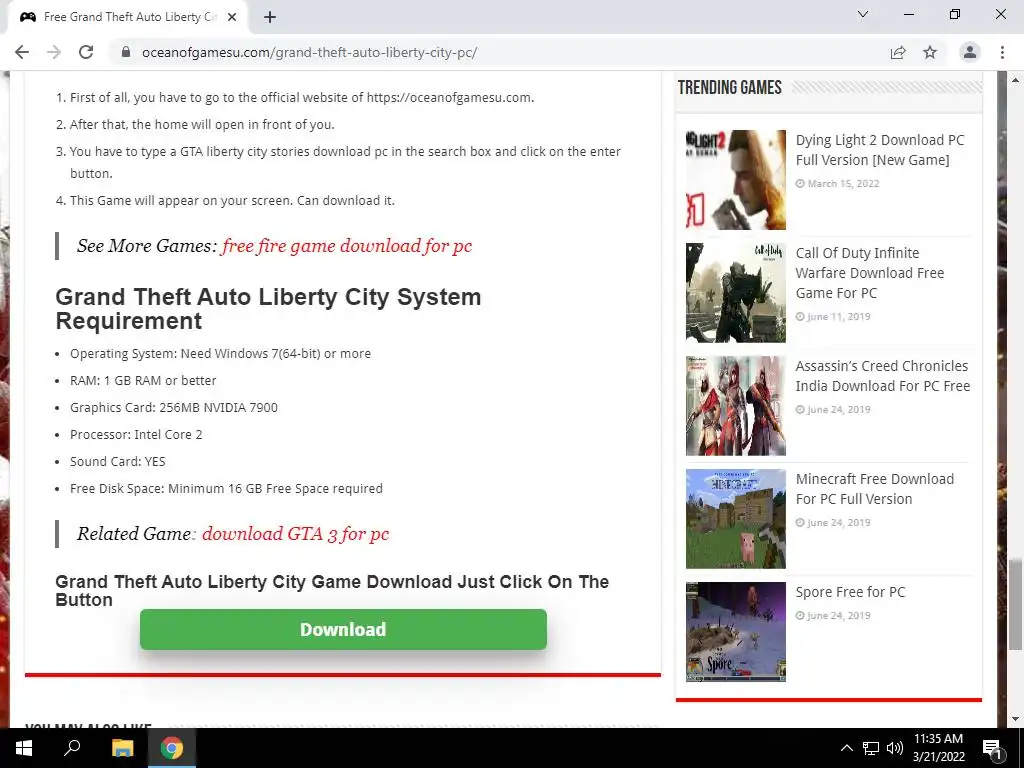Show hidden system tray icons

tap(846, 748)
